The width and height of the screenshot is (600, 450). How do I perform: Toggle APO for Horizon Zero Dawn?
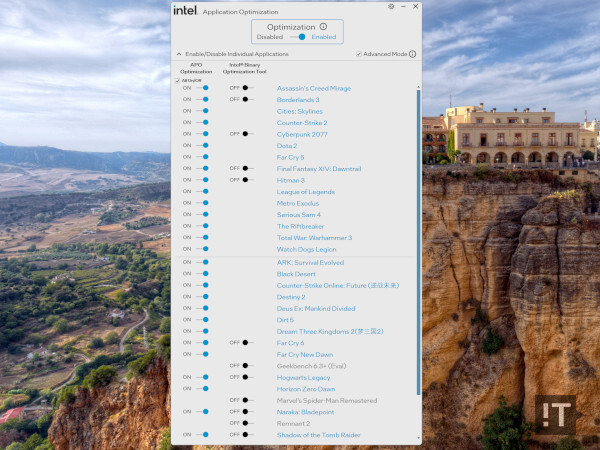[202, 388]
